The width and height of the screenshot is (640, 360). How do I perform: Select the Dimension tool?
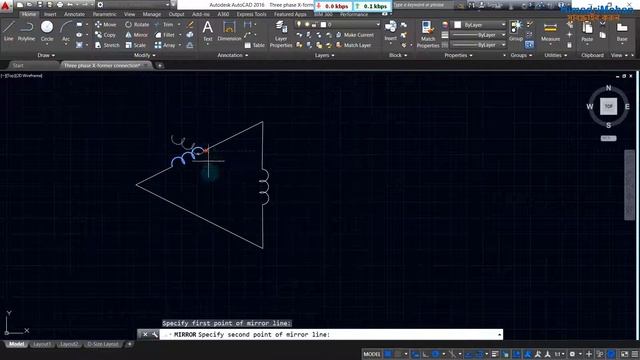(229, 31)
